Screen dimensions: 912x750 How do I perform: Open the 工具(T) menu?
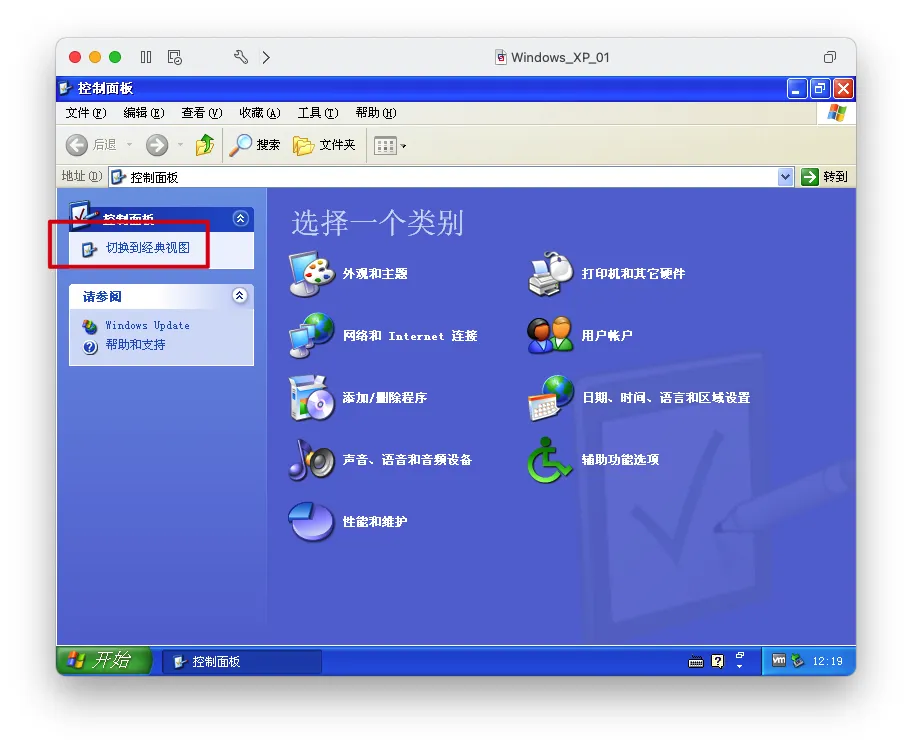coord(318,113)
